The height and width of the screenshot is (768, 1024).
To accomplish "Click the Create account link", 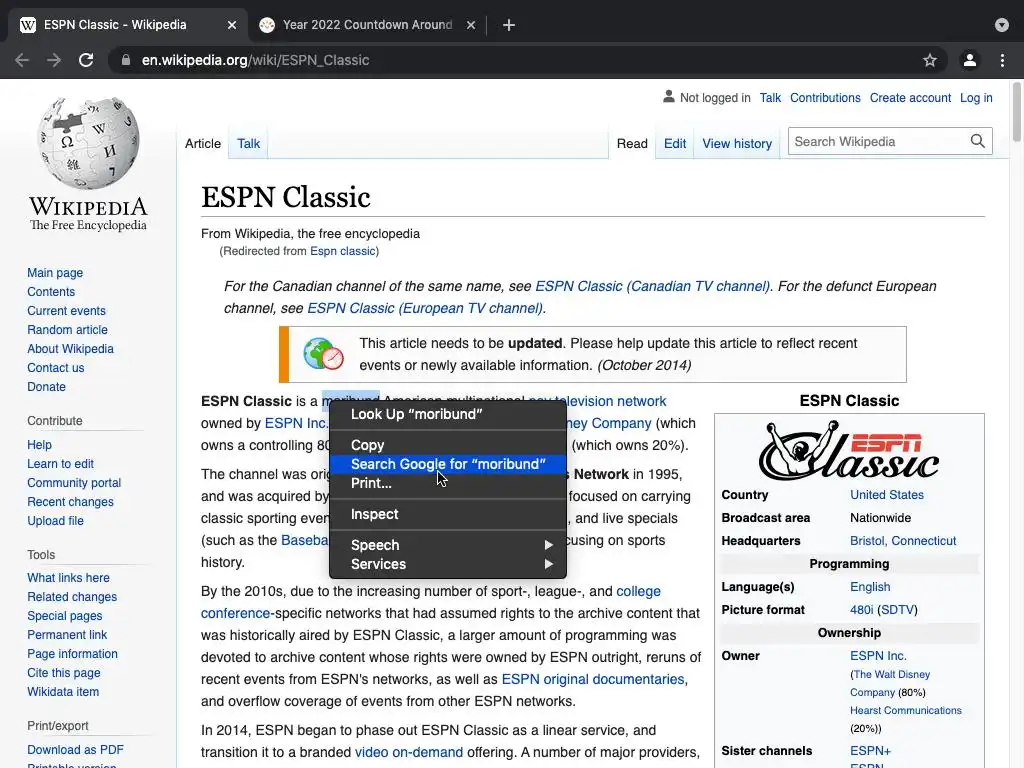I will [910, 97].
